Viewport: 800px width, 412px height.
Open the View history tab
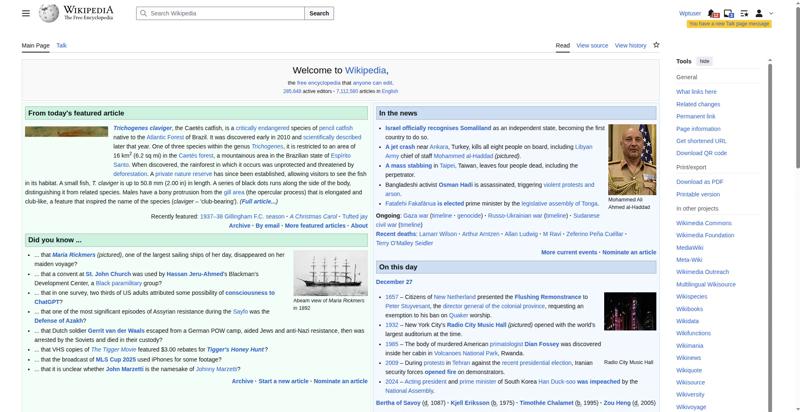coord(630,46)
